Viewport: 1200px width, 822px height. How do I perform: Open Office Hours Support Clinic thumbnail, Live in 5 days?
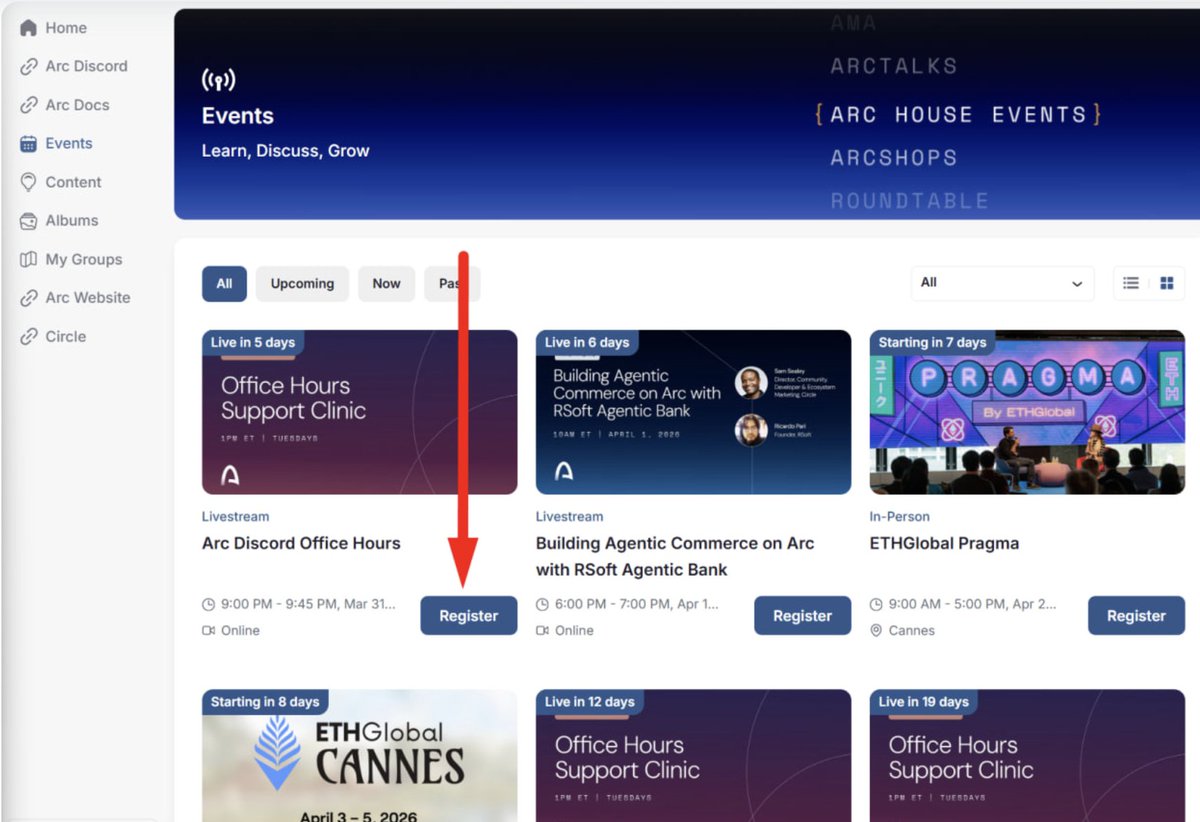pos(359,412)
